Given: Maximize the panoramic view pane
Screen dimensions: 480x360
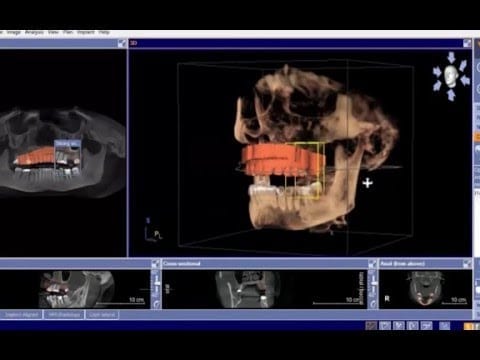Looking at the screenshot, I should (x=122, y=43).
